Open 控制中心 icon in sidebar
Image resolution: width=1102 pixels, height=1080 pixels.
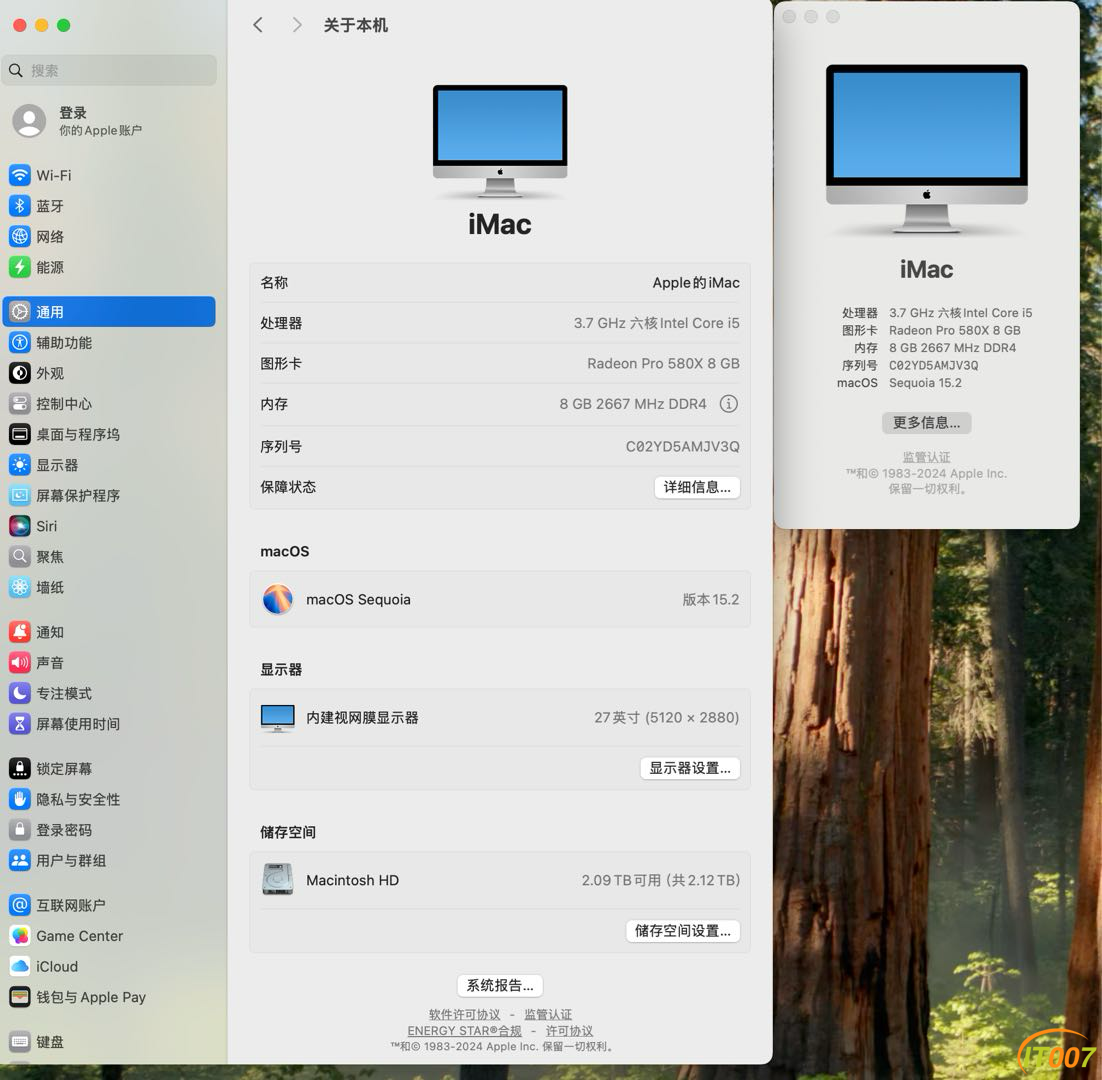tap(20, 404)
